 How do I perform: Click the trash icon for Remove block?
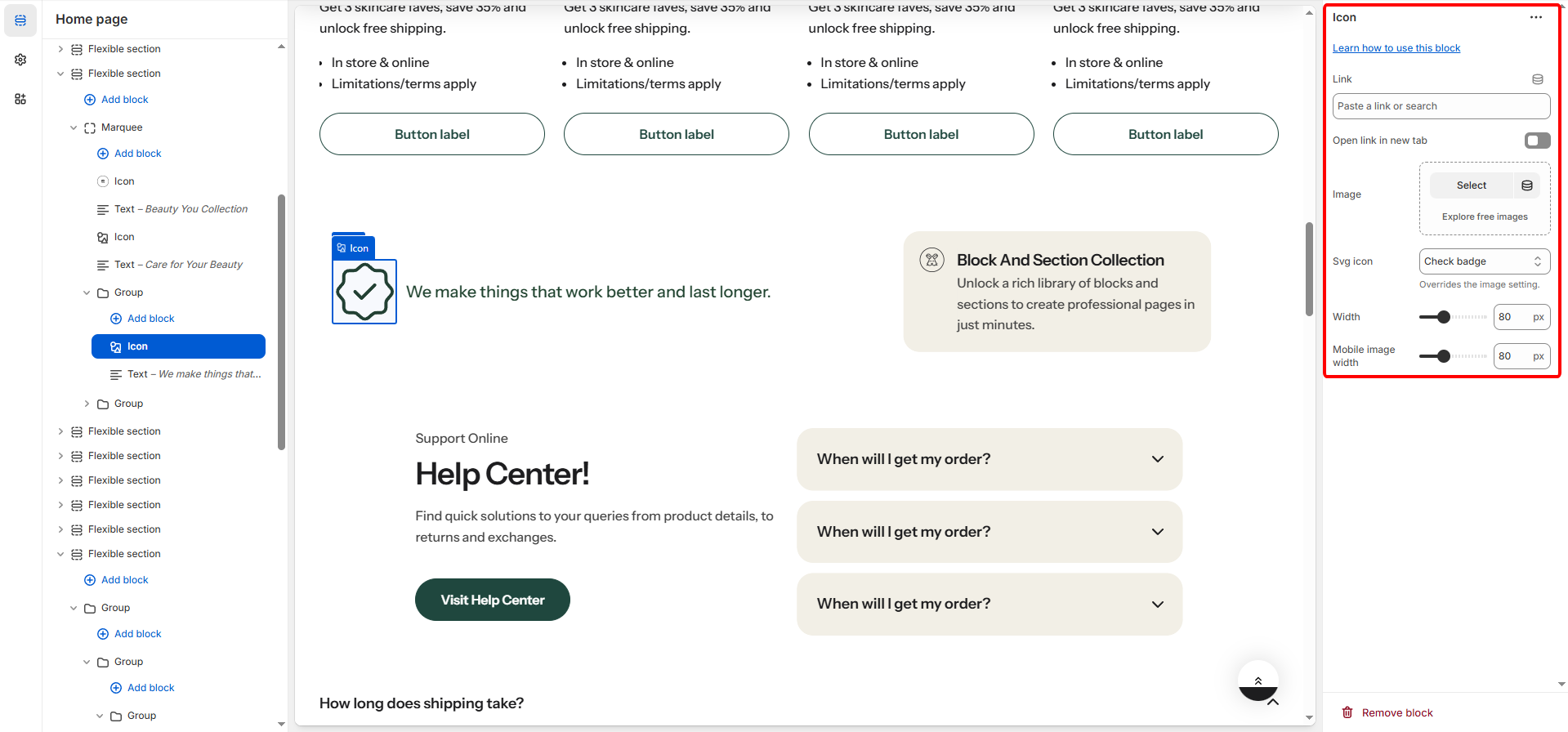(1347, 712)
